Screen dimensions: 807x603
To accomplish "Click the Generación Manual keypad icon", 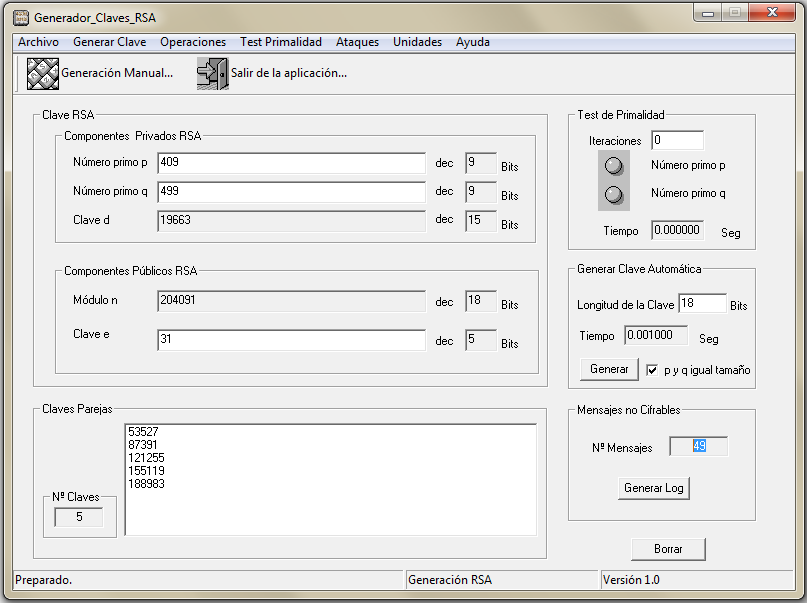I will [x=42, y=74].
